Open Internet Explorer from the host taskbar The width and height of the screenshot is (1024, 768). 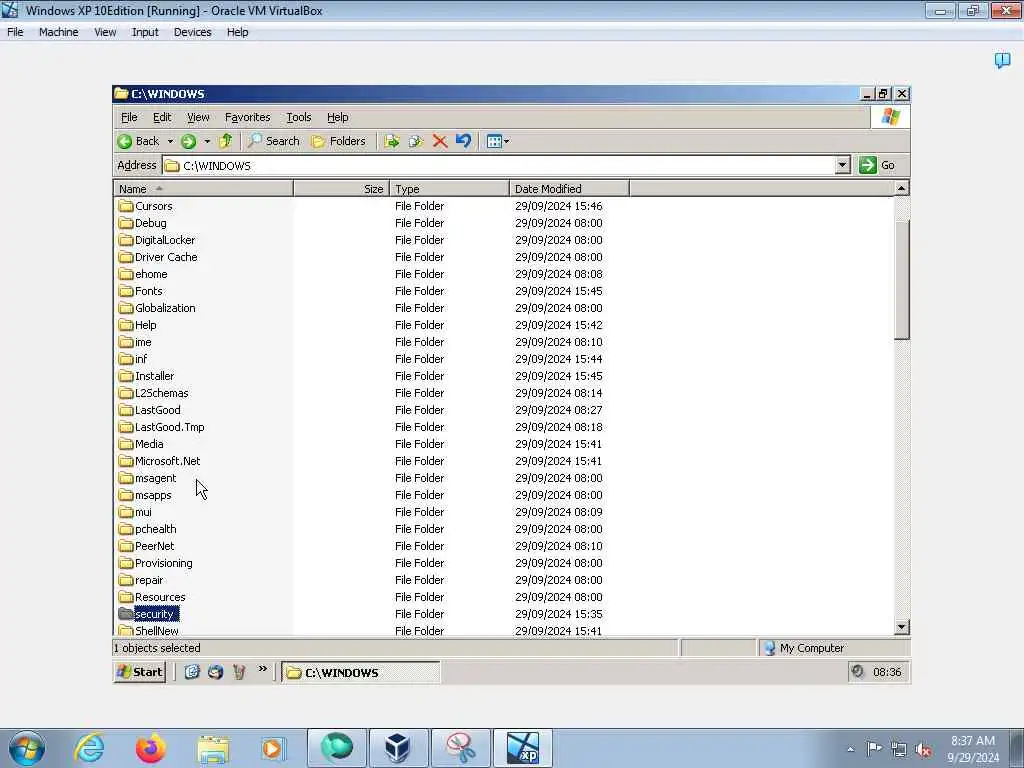coord(89,748)
